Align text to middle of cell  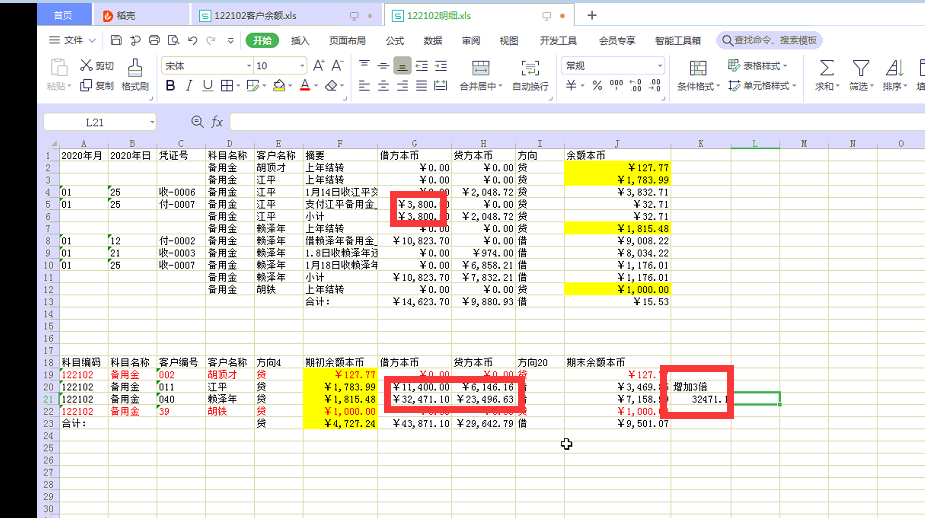[x=383, y=65]
